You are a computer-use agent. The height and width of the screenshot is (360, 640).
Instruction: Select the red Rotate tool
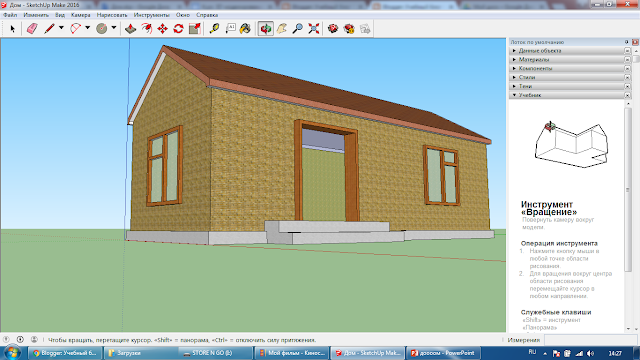point(178,29)
